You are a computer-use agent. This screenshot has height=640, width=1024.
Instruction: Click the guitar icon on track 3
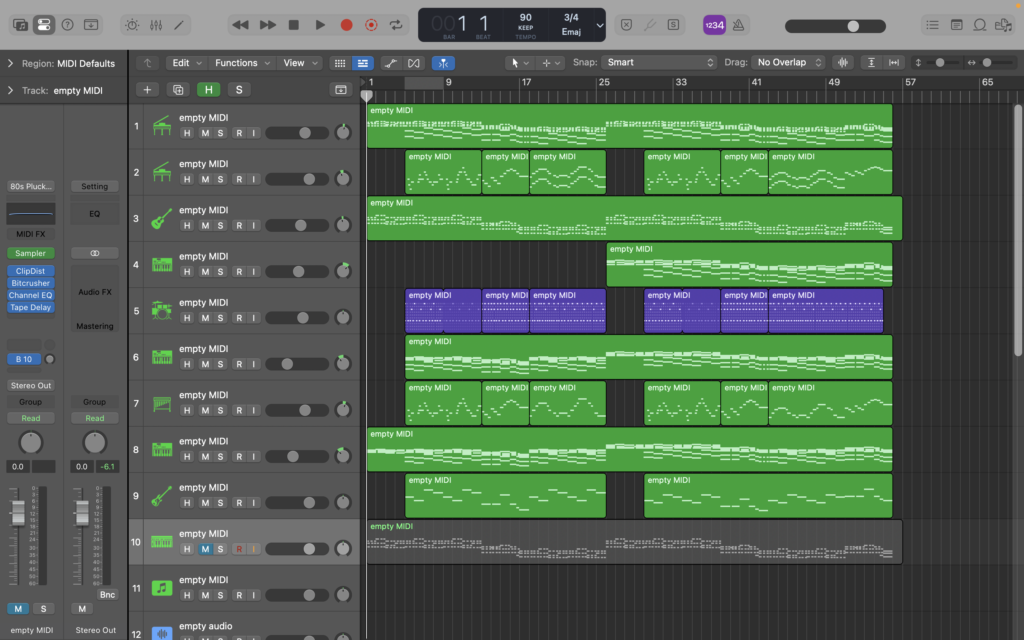(x=162, y=218)
